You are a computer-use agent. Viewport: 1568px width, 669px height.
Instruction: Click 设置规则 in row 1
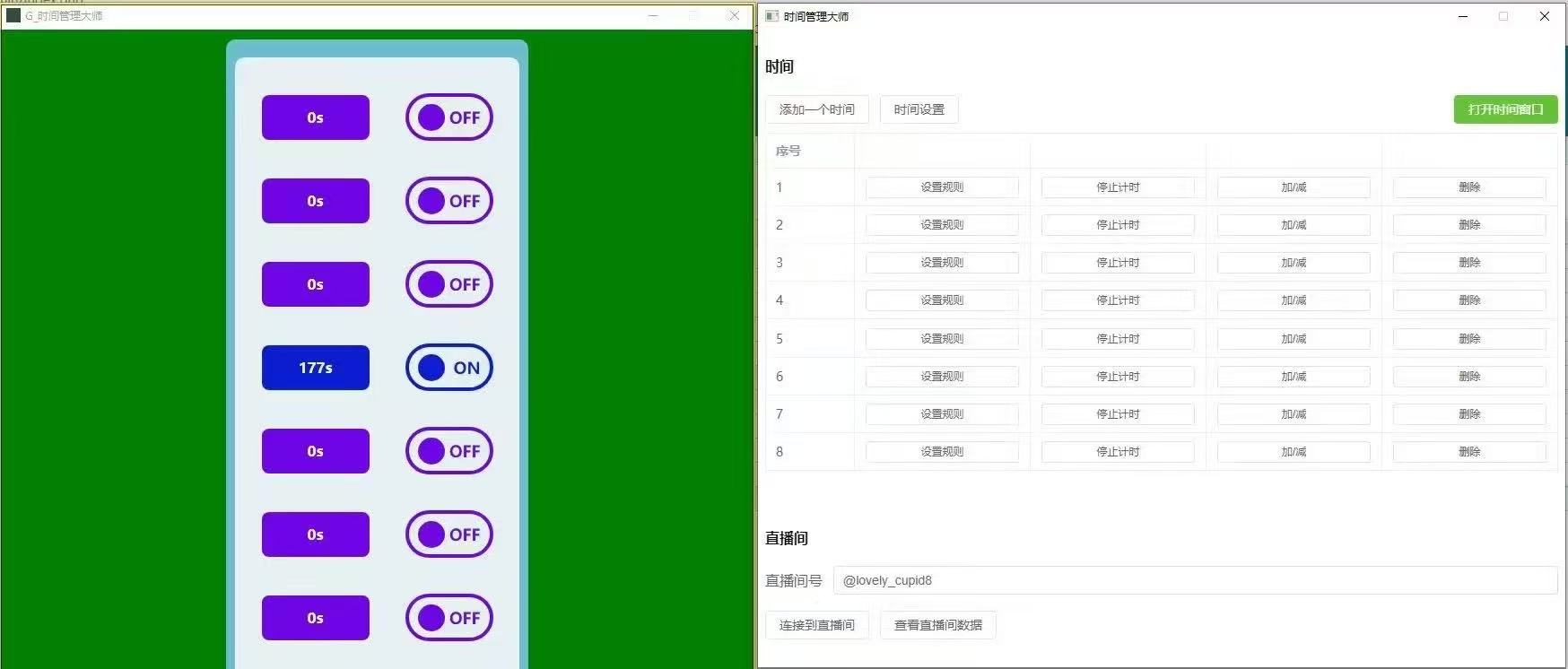pos(942,187)
